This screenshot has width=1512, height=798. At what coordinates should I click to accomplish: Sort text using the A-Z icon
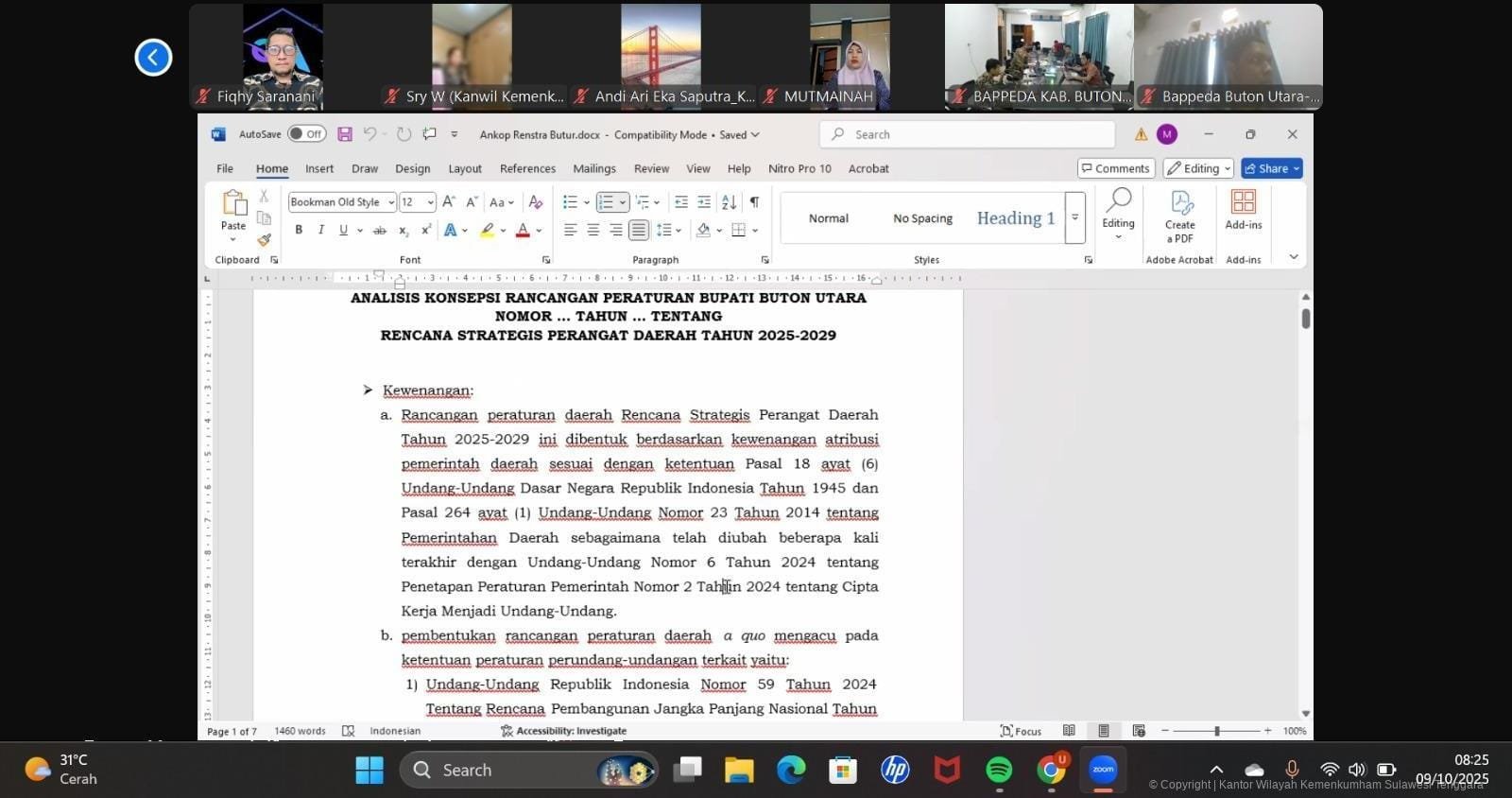[729, 202]
